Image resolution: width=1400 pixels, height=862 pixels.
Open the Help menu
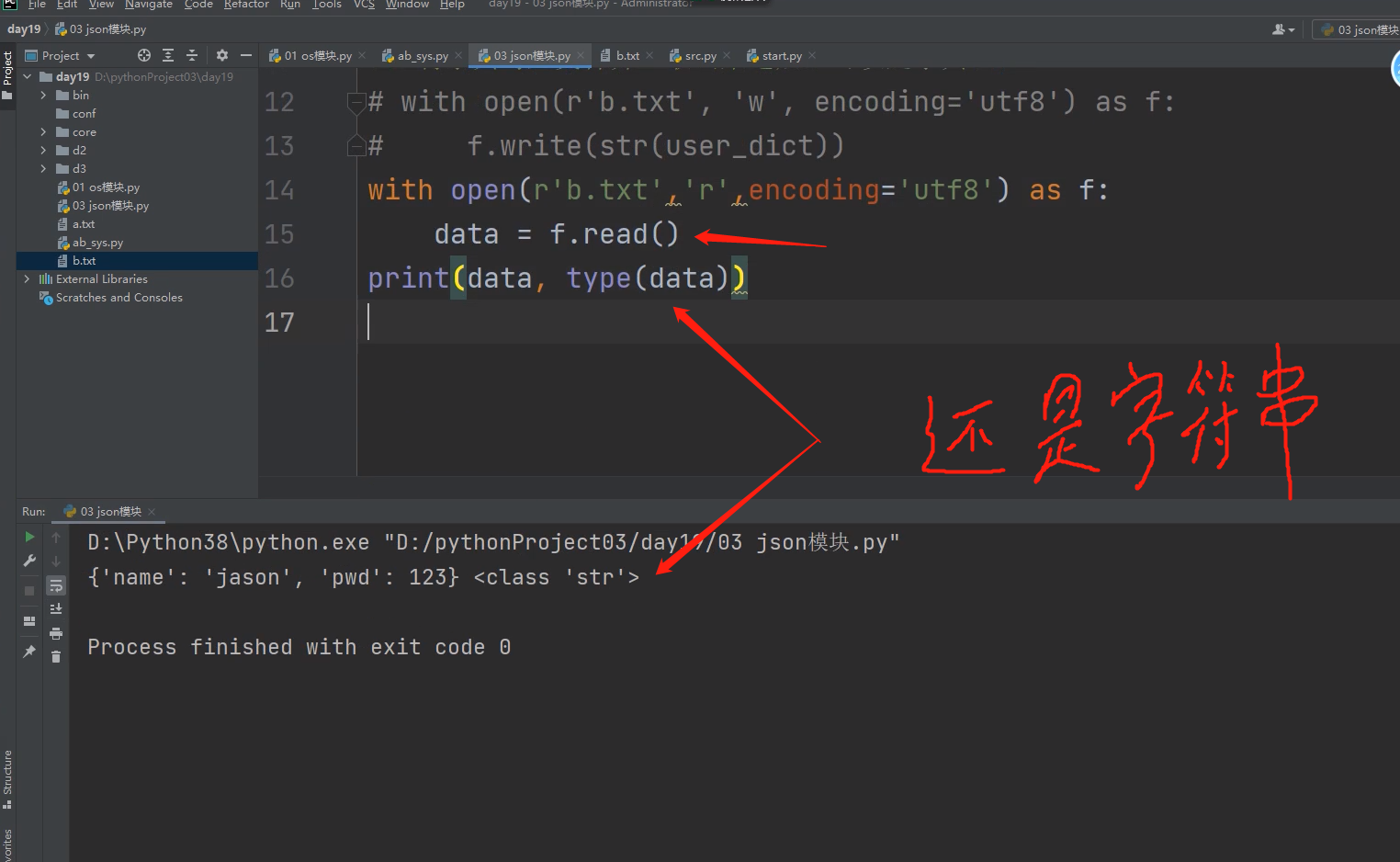pos(452,5)
